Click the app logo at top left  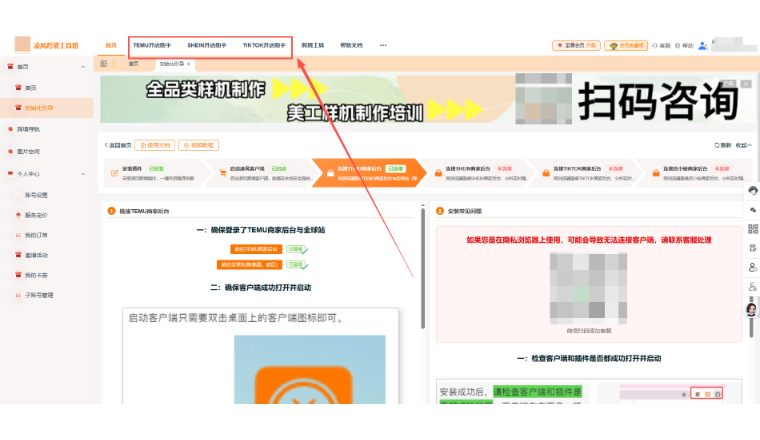22,44
